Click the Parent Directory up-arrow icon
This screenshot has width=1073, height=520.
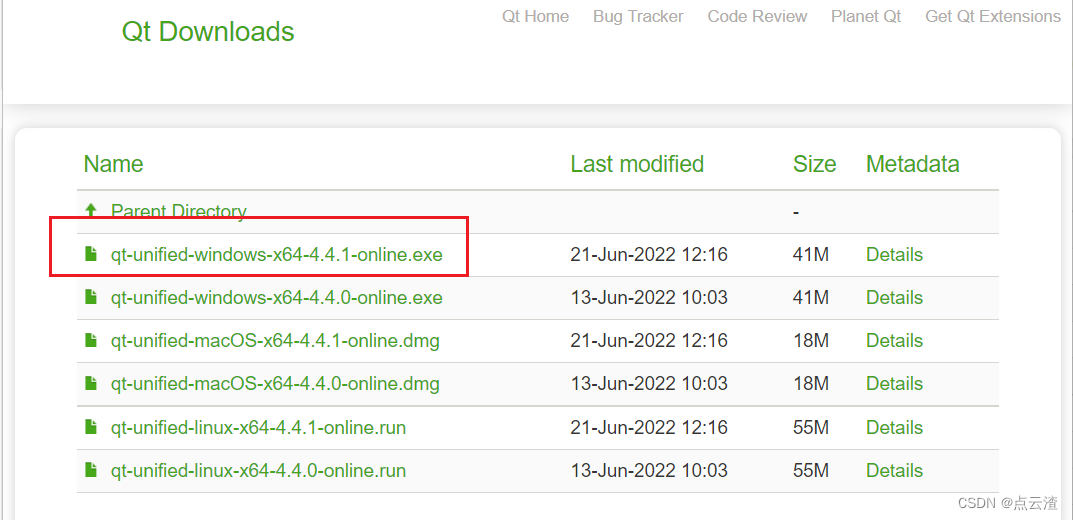coord(90,211)
